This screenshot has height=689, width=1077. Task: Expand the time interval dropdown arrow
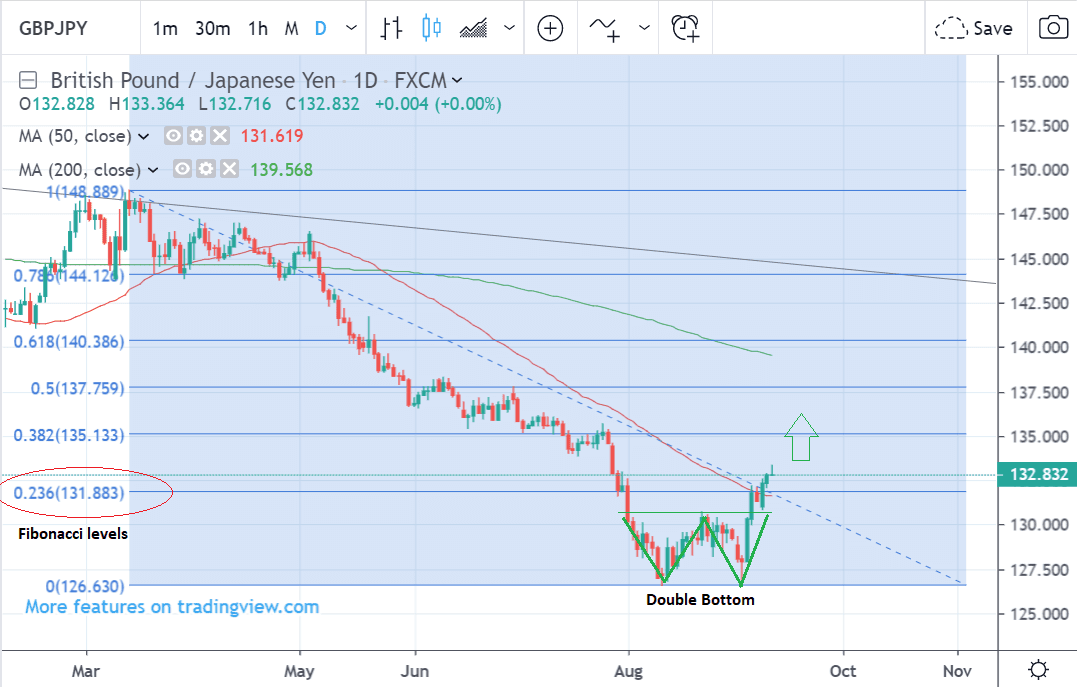pyautogui.click(x=350, y=28)
